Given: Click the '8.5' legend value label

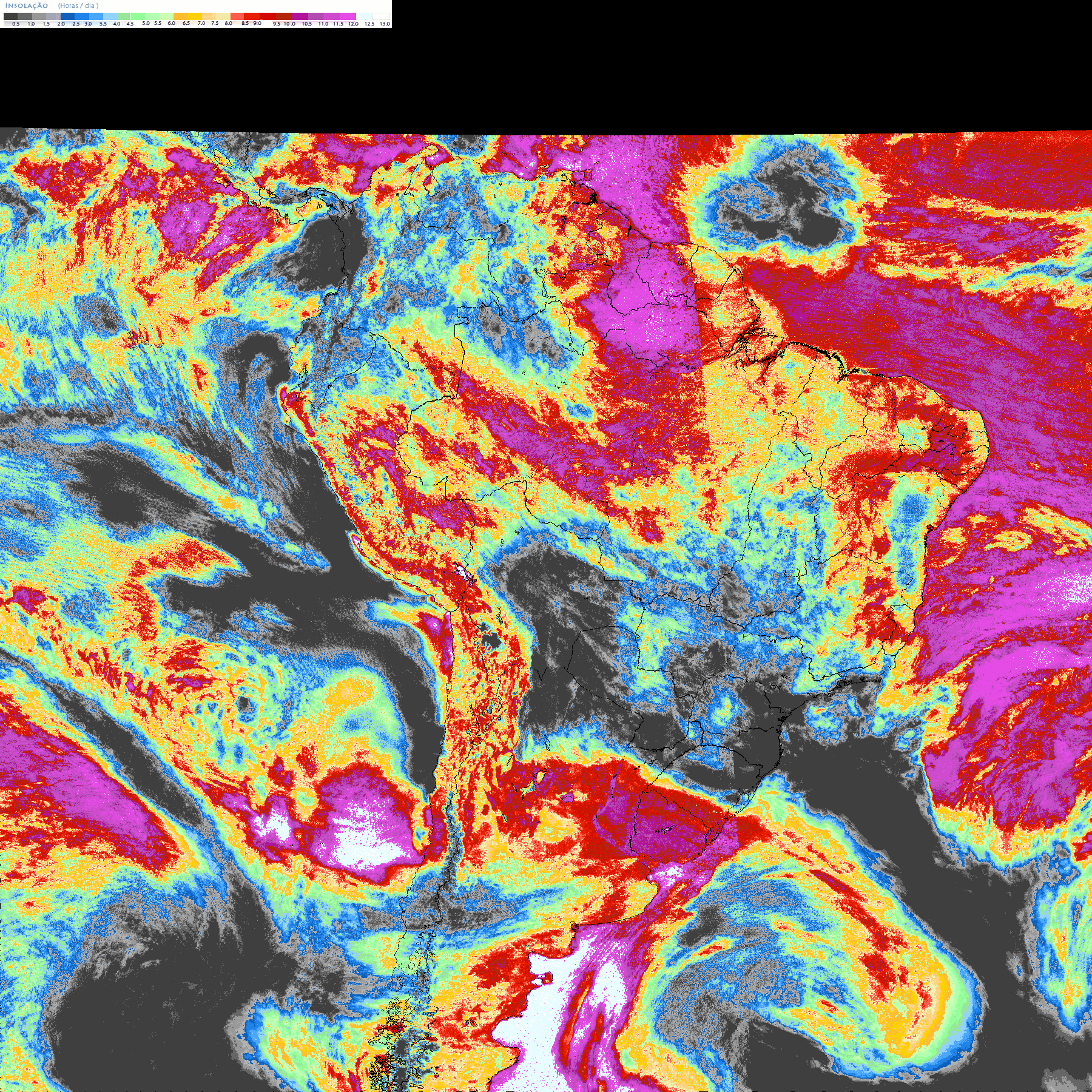Looking at the screenshot, I should coord(245,23).
